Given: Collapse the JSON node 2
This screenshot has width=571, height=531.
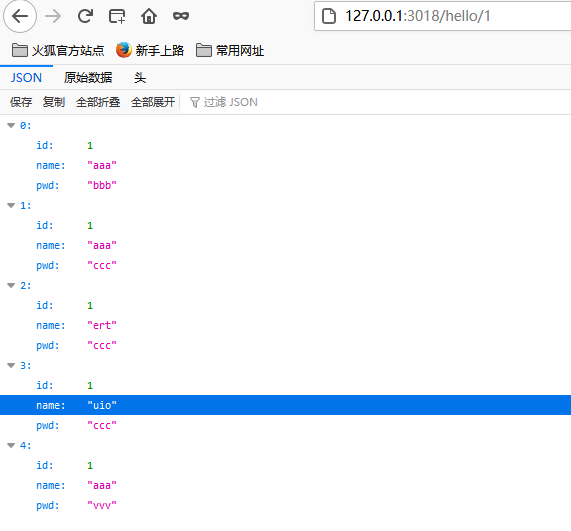Looking at the screenshot, I should click(11, 286).
